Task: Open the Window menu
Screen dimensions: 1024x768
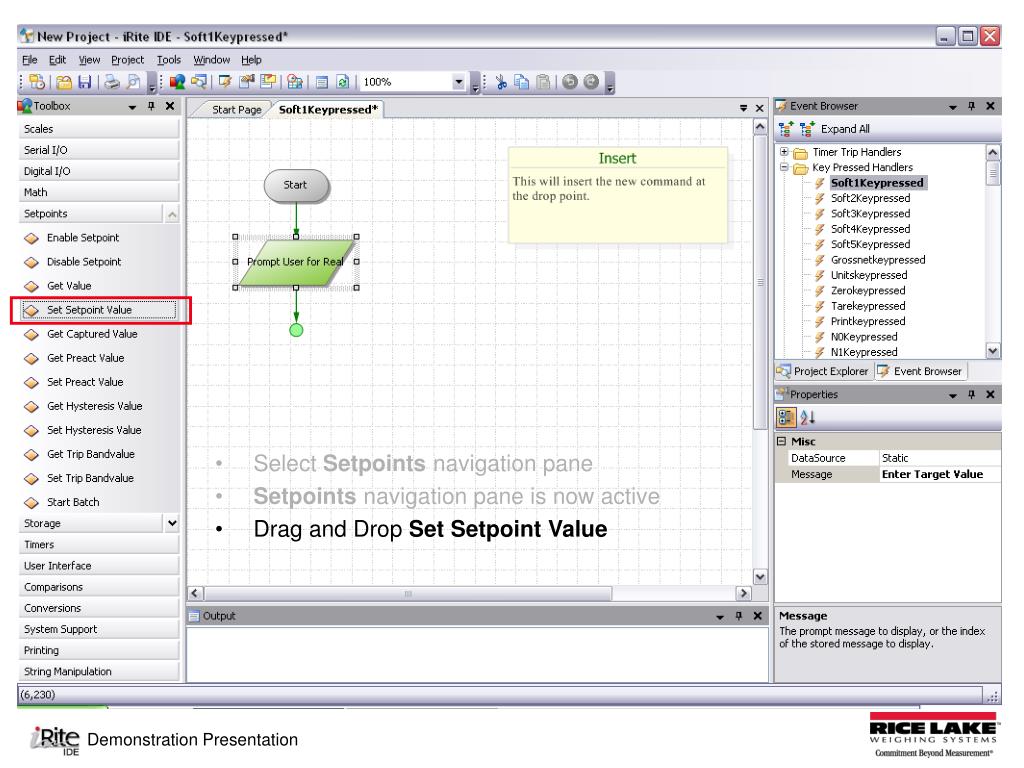Action: tap(212, 59)
